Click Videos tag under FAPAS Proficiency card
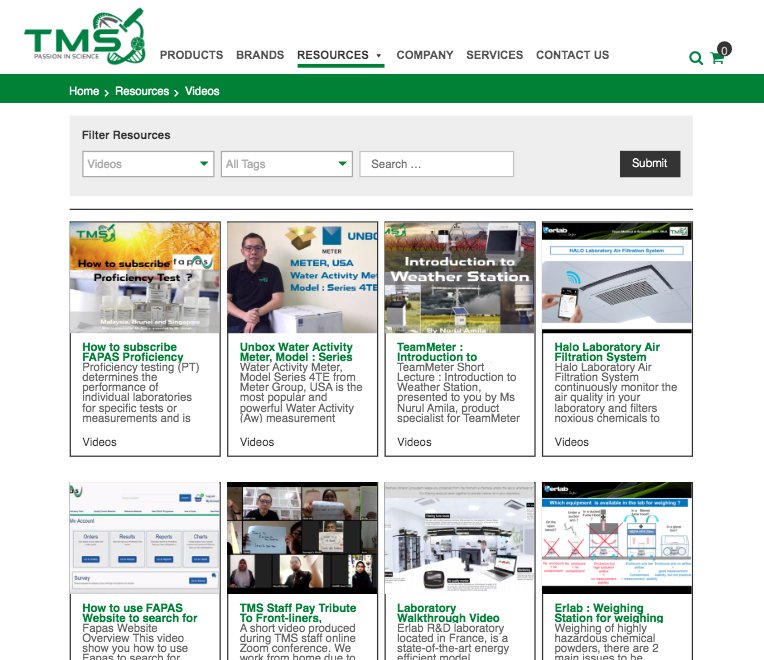 [99, 442]
